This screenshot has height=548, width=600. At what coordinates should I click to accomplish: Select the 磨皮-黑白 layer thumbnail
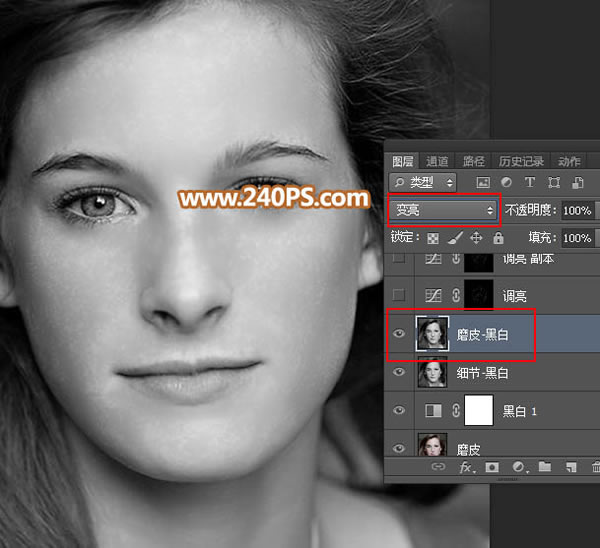[432, 334]
